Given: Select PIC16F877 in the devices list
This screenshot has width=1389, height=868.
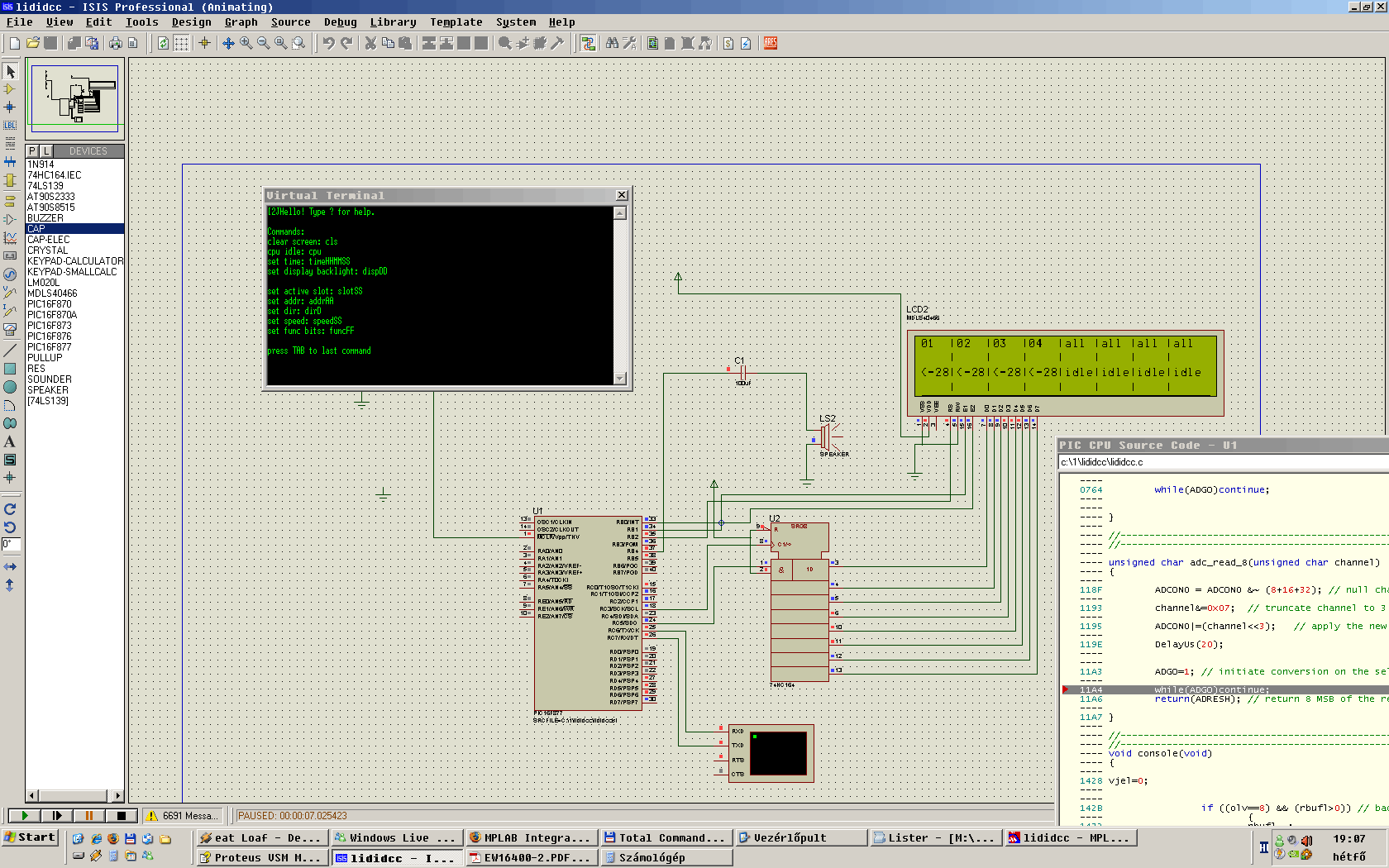Looking at the screenshot, I should pyautogui.click(x=50, y=347).
